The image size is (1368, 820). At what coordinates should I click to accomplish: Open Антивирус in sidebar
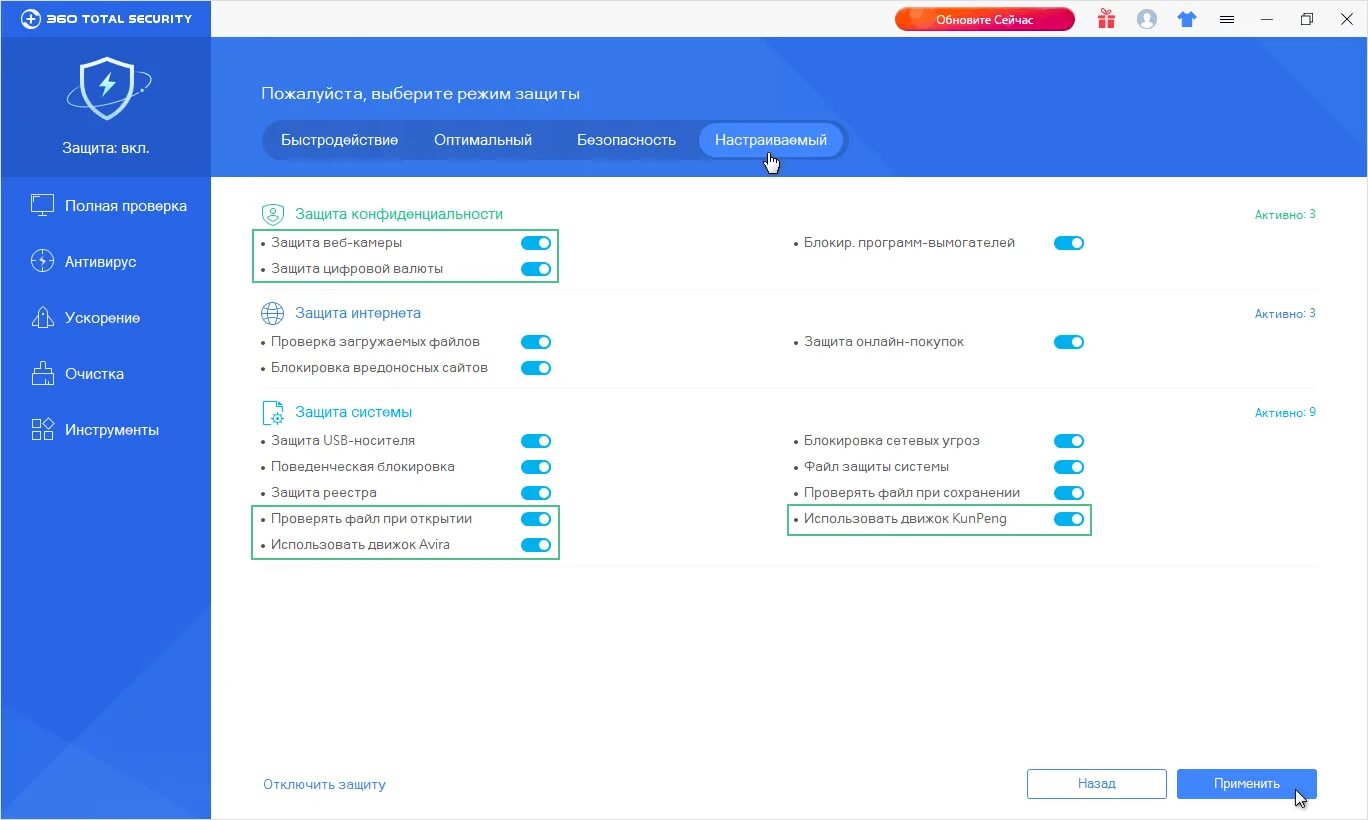[105, 262]
